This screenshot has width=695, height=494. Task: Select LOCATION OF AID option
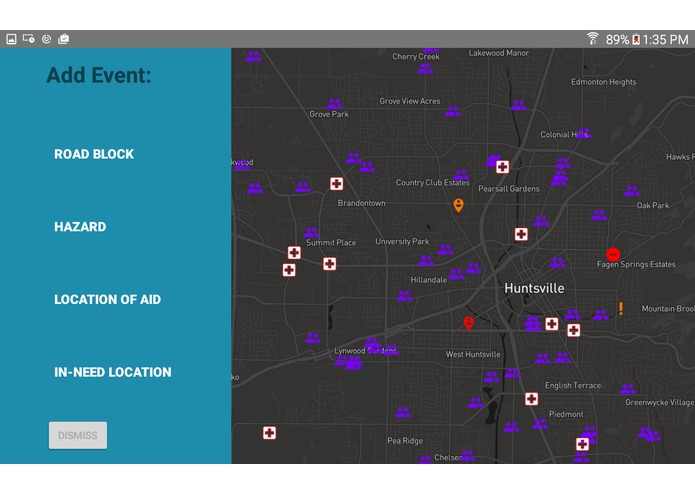click(x=107, y=300)
